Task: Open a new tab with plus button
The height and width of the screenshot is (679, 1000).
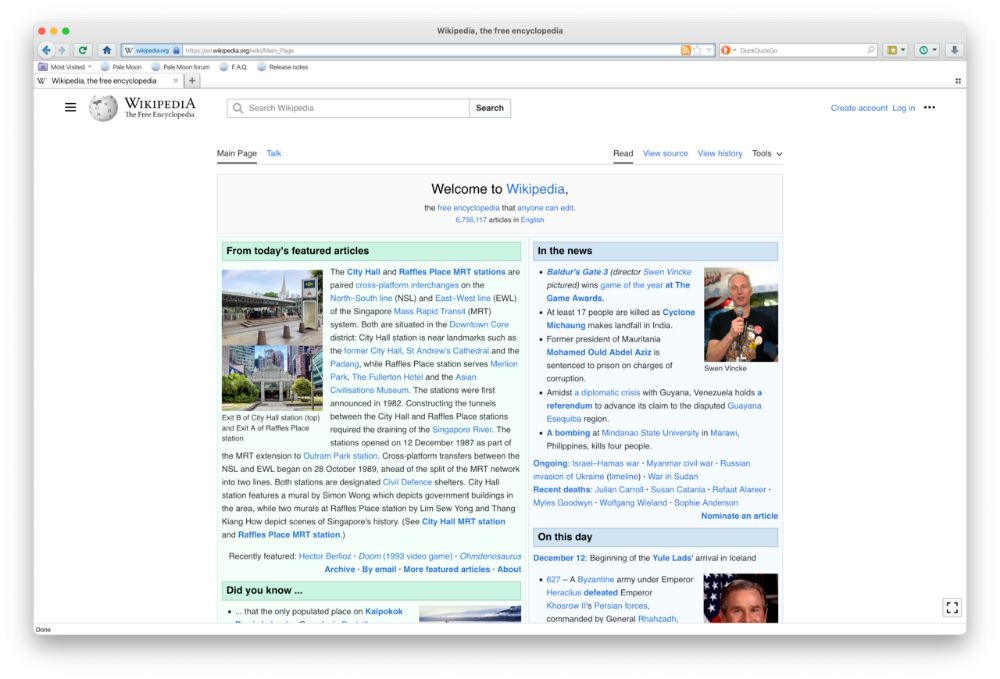Action: [192, 81]
